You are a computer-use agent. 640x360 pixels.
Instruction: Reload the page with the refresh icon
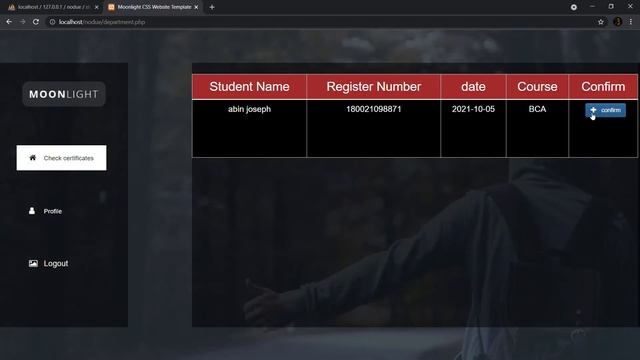pyautogui.click(x=36, y=22)
